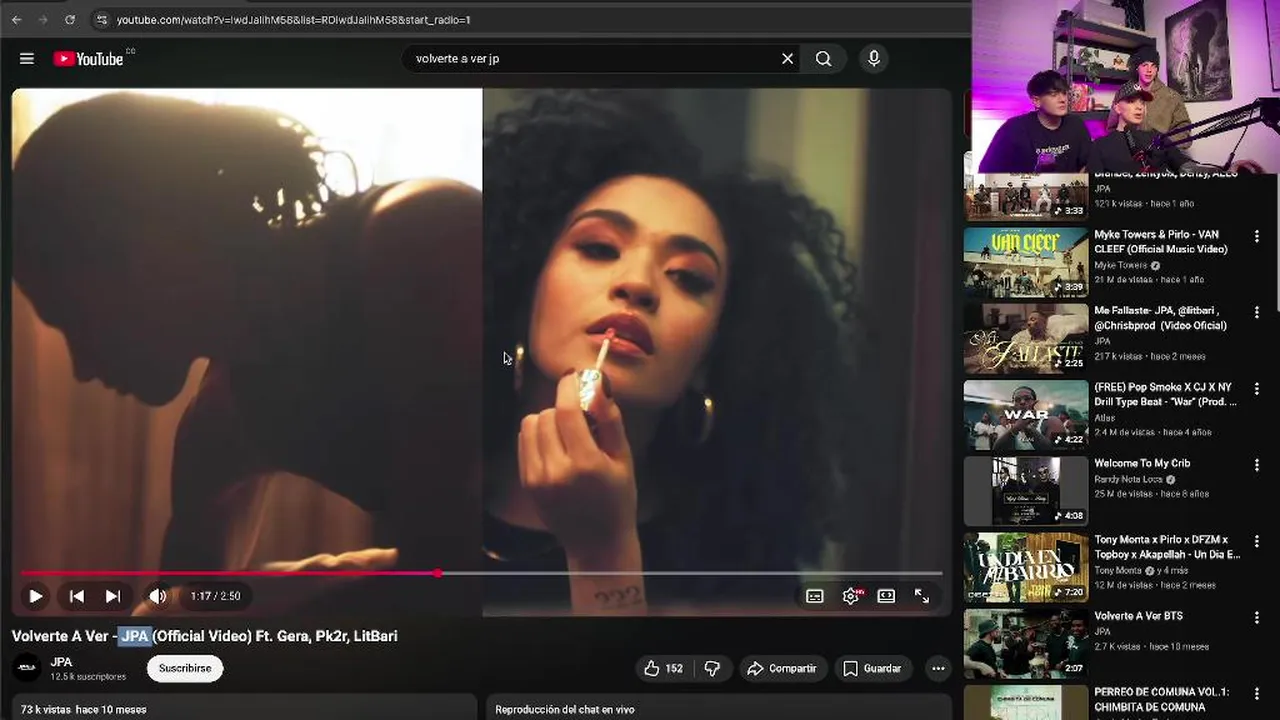
Task: Mute the video volume speaker icon
Action: 158,596
